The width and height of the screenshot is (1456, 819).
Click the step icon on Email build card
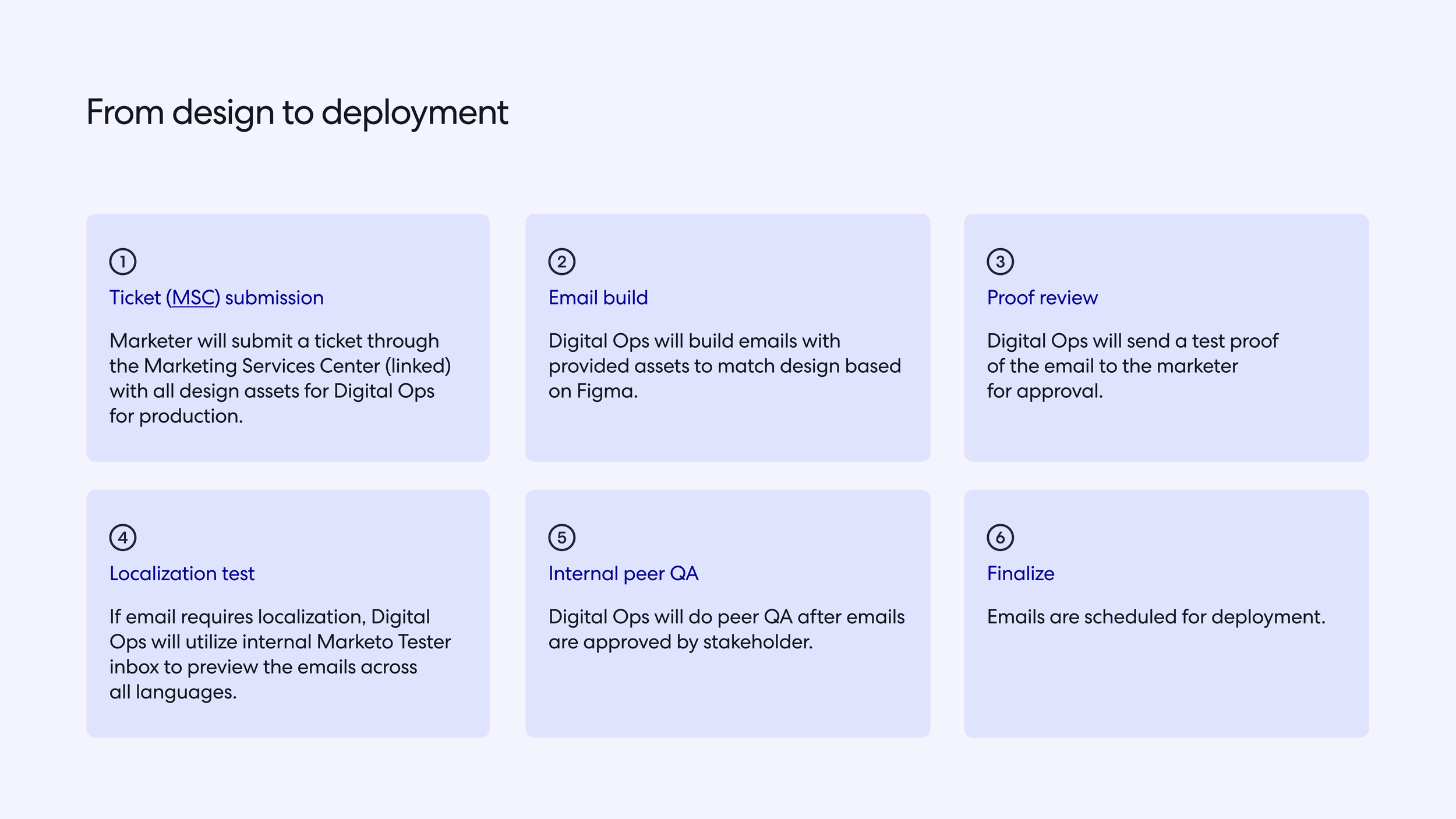click(x=561, y=262)
